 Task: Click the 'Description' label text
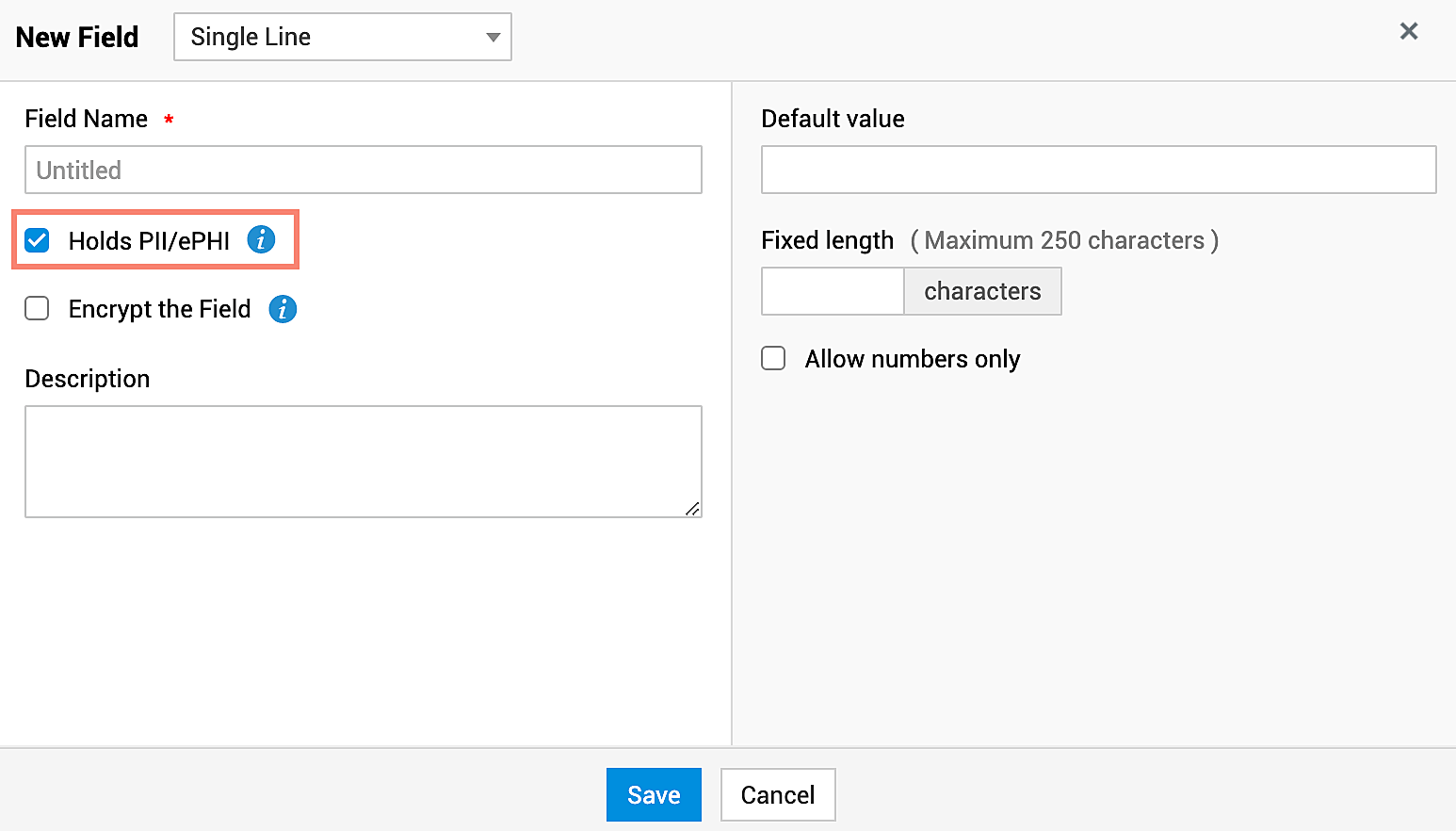coord(88,379)
